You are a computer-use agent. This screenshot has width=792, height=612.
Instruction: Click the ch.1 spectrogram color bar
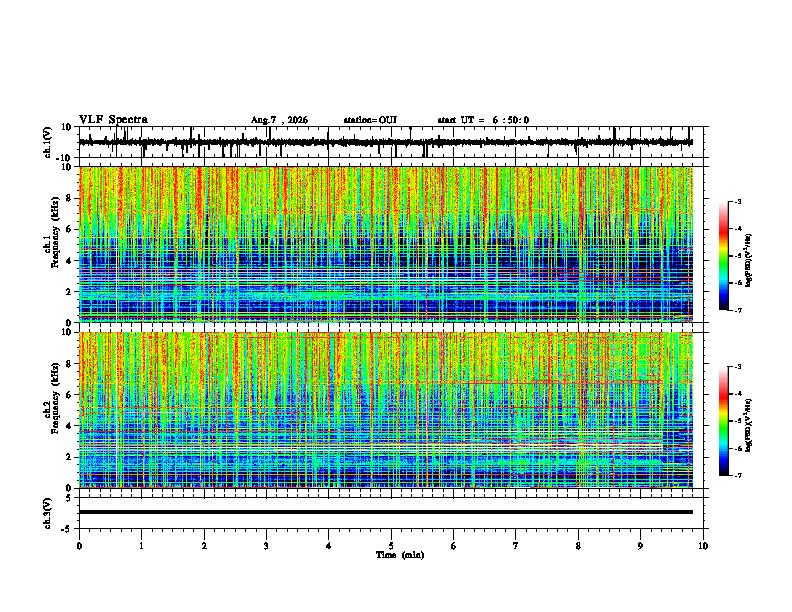[x=723, y=256]
